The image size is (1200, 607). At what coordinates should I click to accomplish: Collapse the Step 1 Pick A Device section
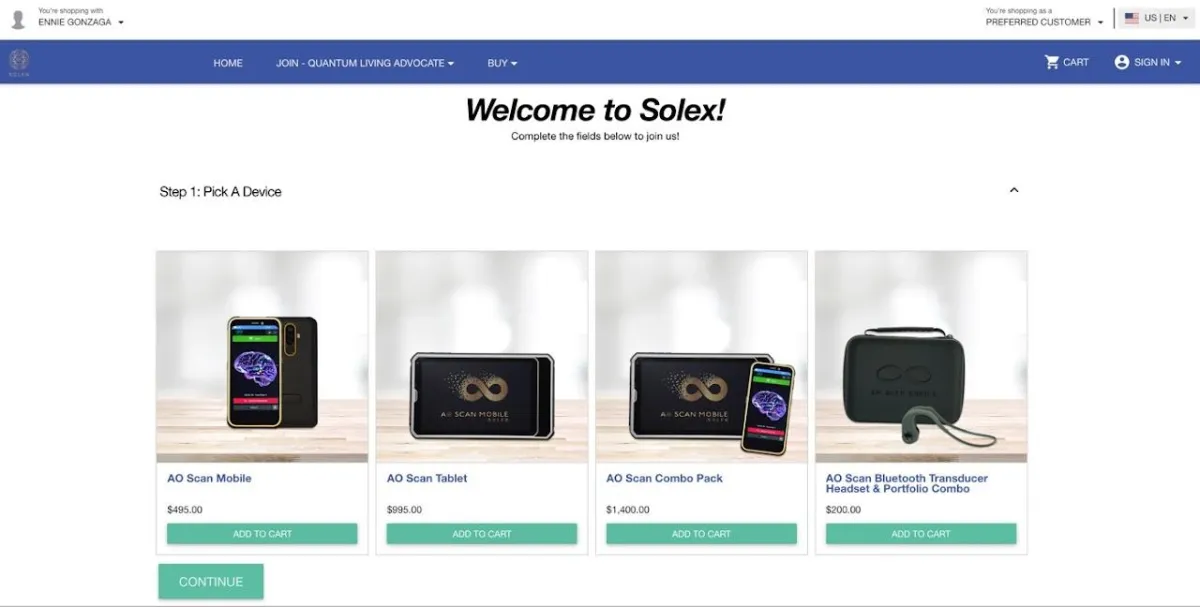[1014, 190]
